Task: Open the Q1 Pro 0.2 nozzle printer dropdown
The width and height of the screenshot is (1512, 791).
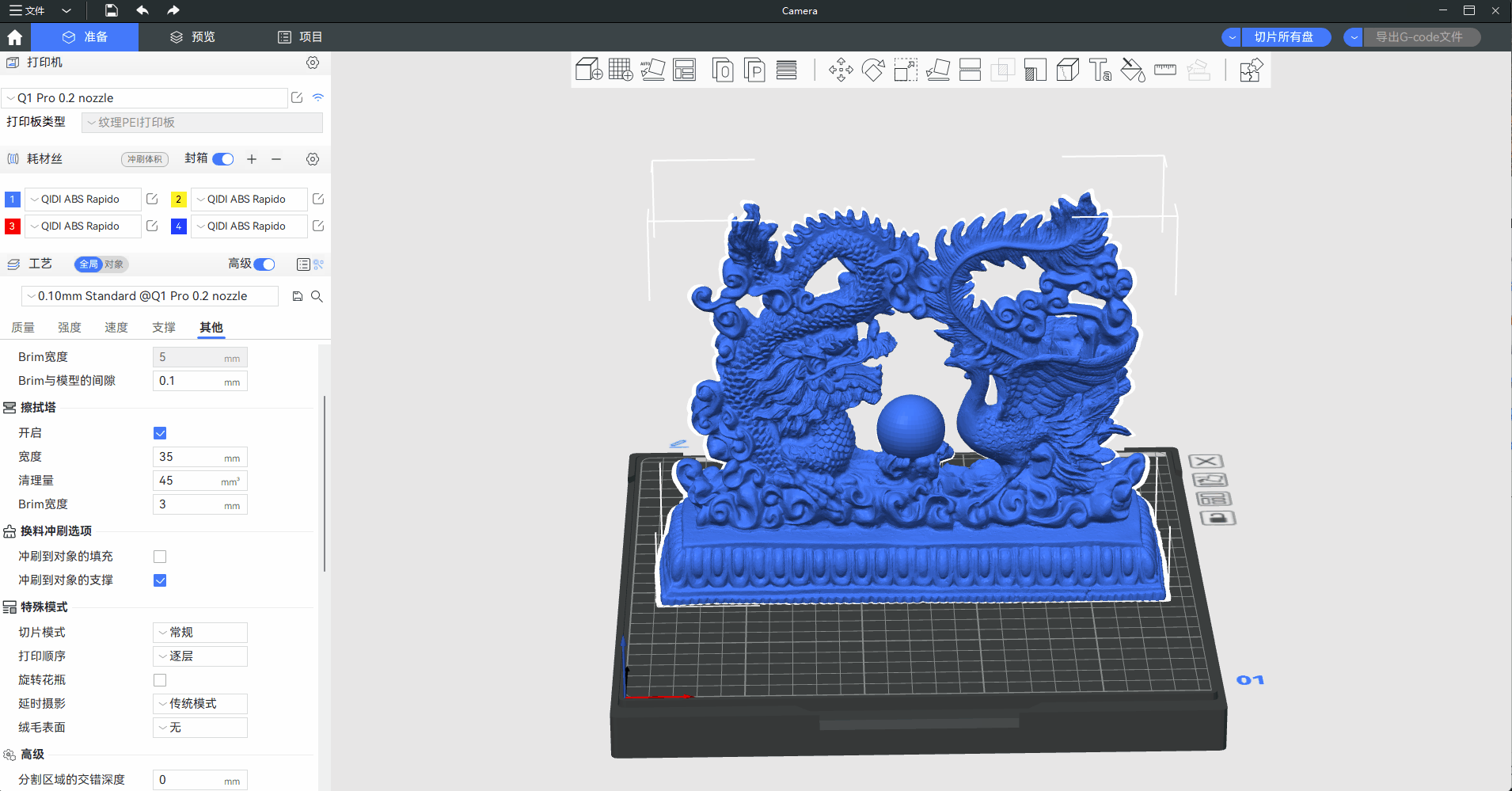Action: [x=145, y=98]
